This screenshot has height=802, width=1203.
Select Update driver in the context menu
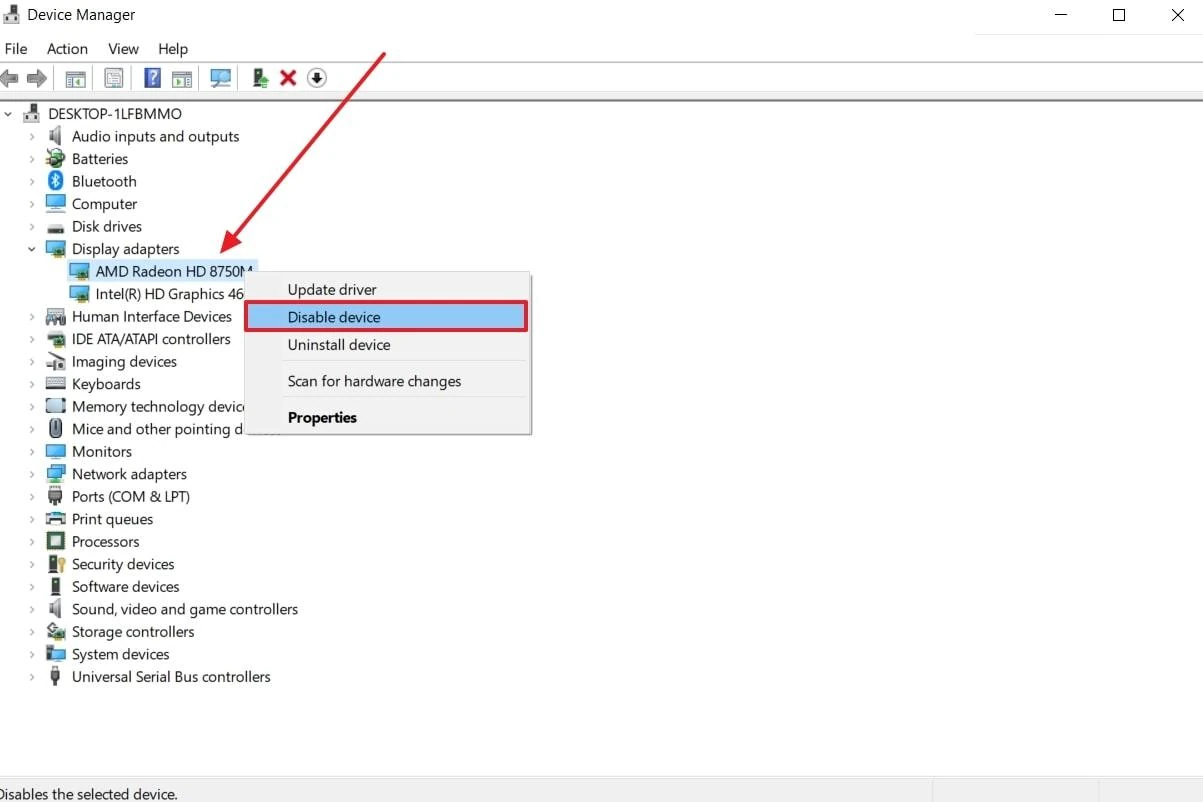[332, 290]
